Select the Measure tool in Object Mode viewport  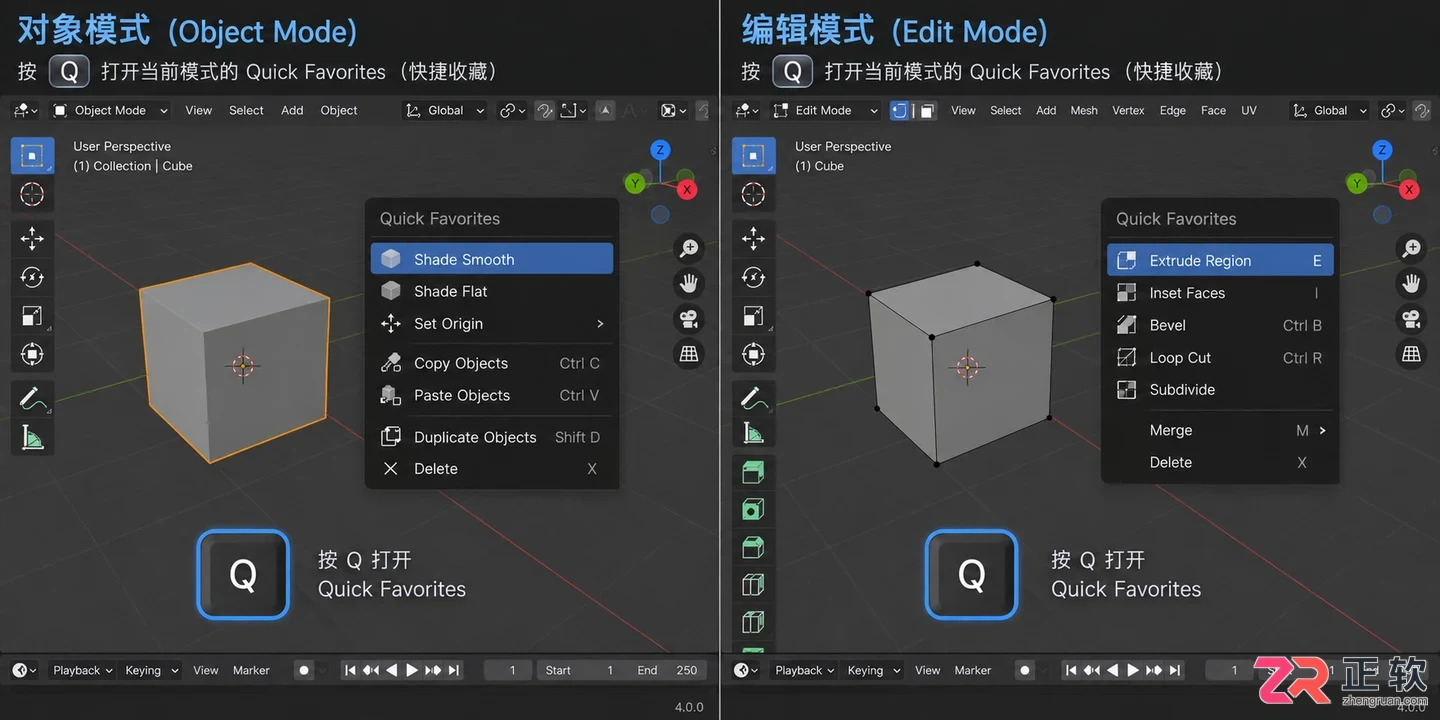point(32,437)
